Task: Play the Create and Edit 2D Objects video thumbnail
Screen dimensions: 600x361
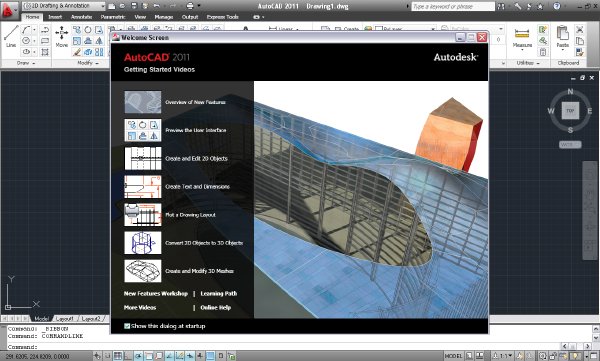Action: coord(143,158)
